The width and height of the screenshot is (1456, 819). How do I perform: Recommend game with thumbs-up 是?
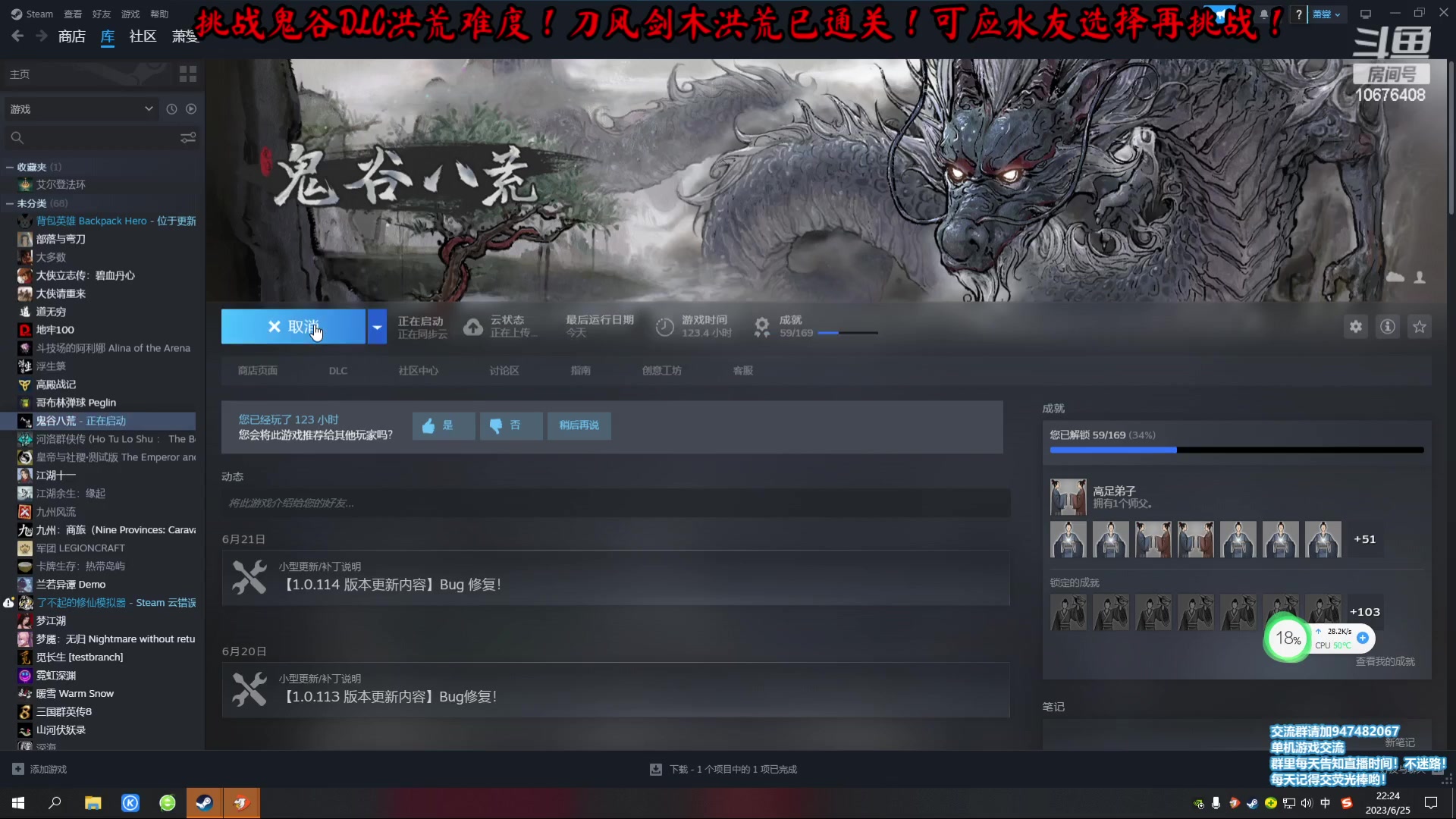point(444,425)
